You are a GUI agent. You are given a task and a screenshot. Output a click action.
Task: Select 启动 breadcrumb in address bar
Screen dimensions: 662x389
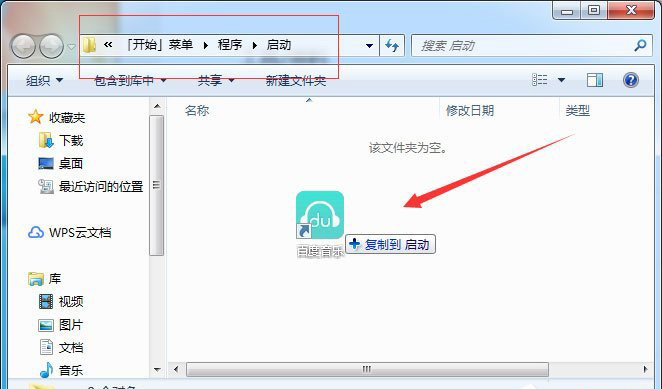click(x=279, y=44)
